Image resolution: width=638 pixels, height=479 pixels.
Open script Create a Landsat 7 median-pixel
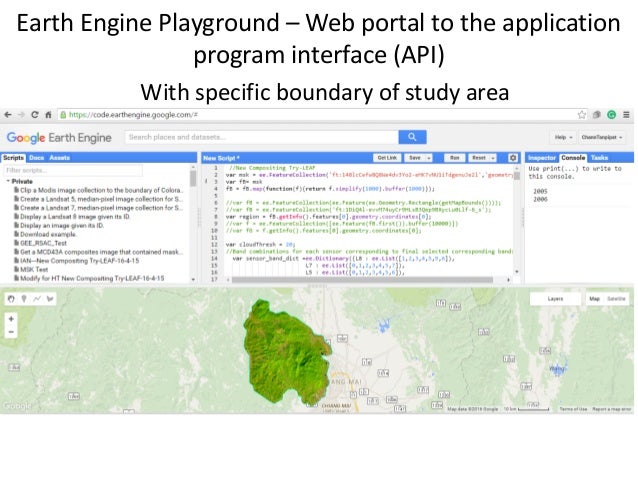(x=98, y=208)
